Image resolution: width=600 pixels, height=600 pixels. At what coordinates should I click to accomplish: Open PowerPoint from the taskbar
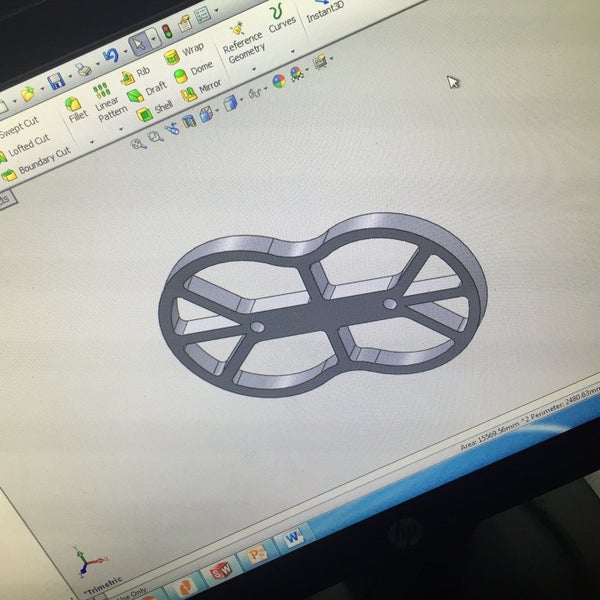[x=256, y=554]
